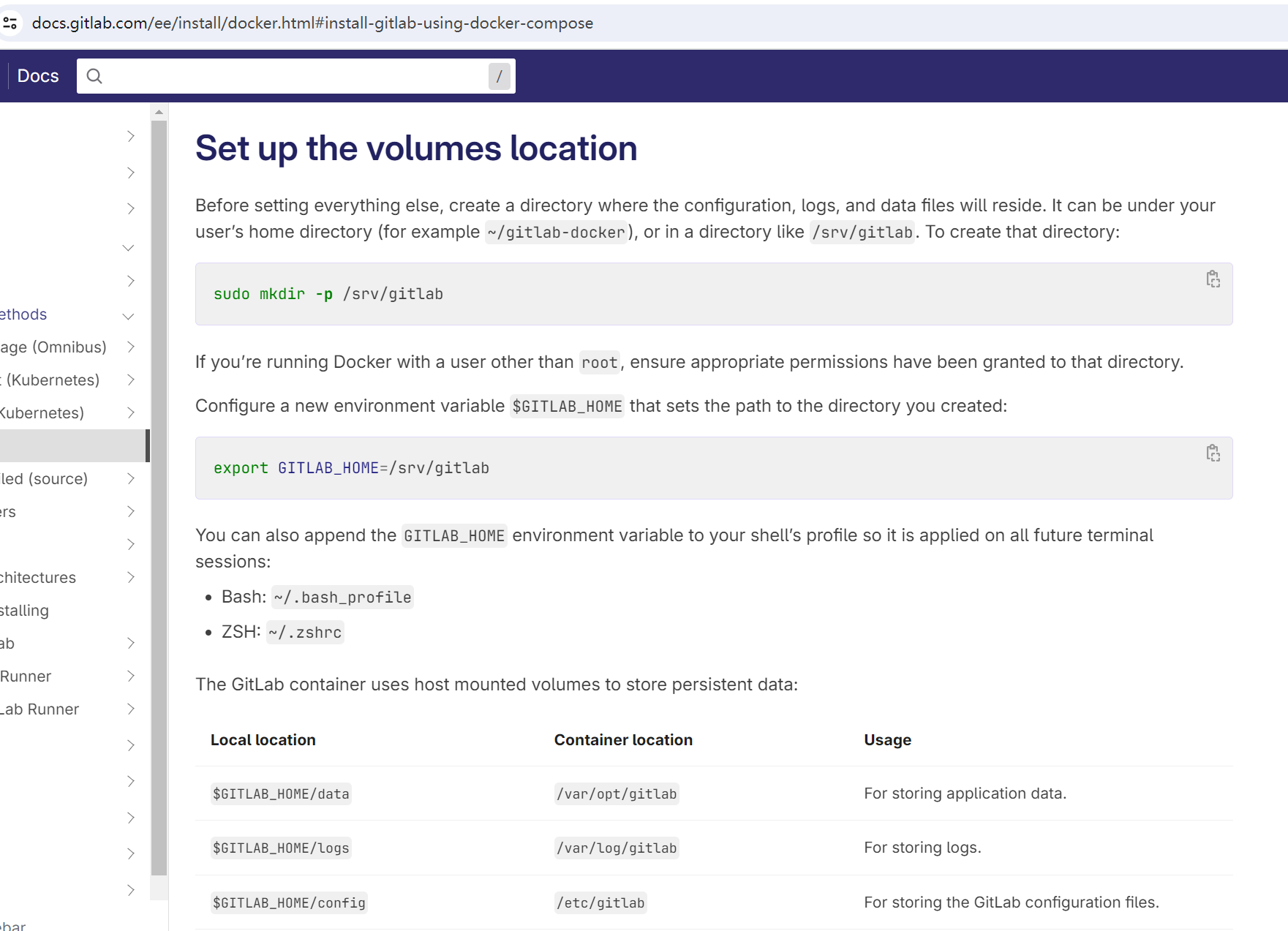Select the Installation methods sidebar link

pyautogui.click(x=23, y=314)
